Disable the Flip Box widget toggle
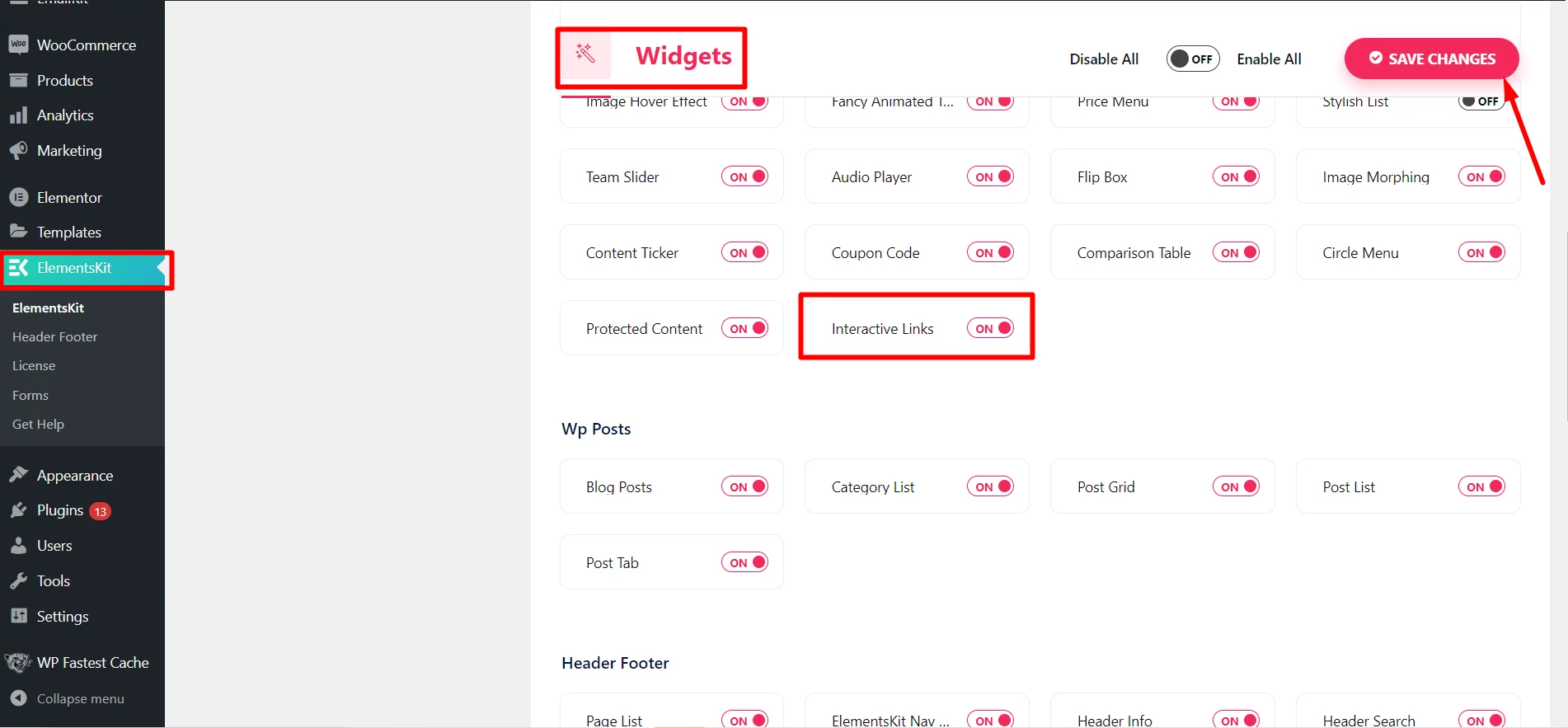Screen dimensions: 1568x728 coord(1236,176)
